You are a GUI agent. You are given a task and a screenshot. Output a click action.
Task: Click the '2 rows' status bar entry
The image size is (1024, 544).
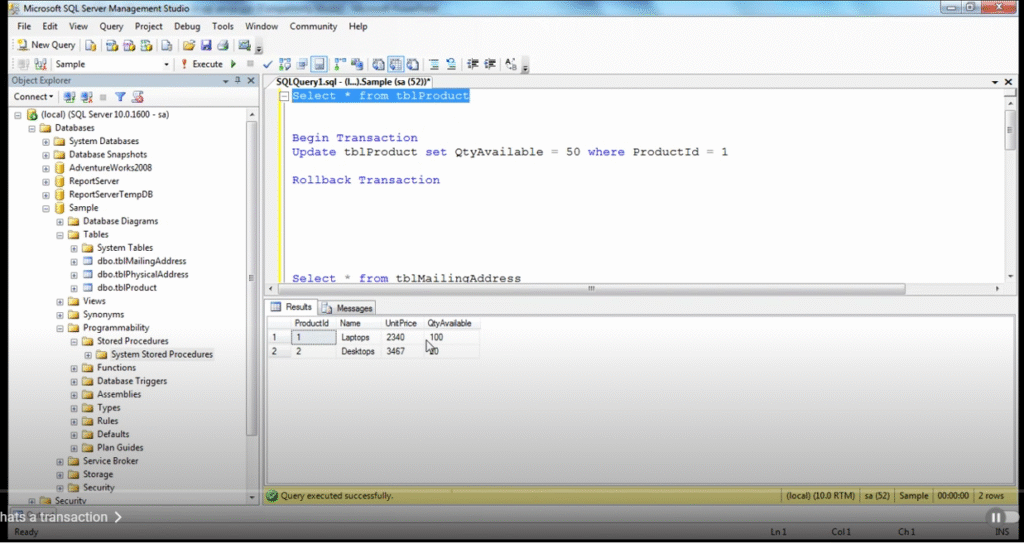click(x=991, y=496)
